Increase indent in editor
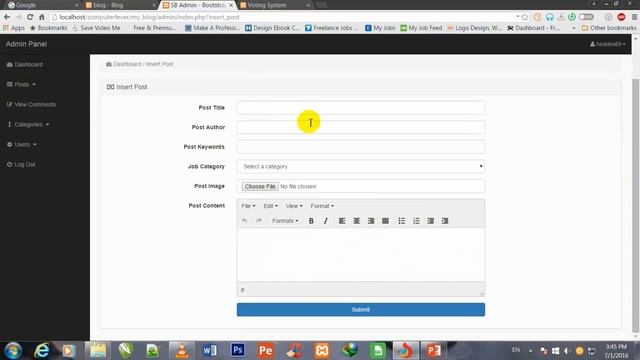 tap(445, 221)
